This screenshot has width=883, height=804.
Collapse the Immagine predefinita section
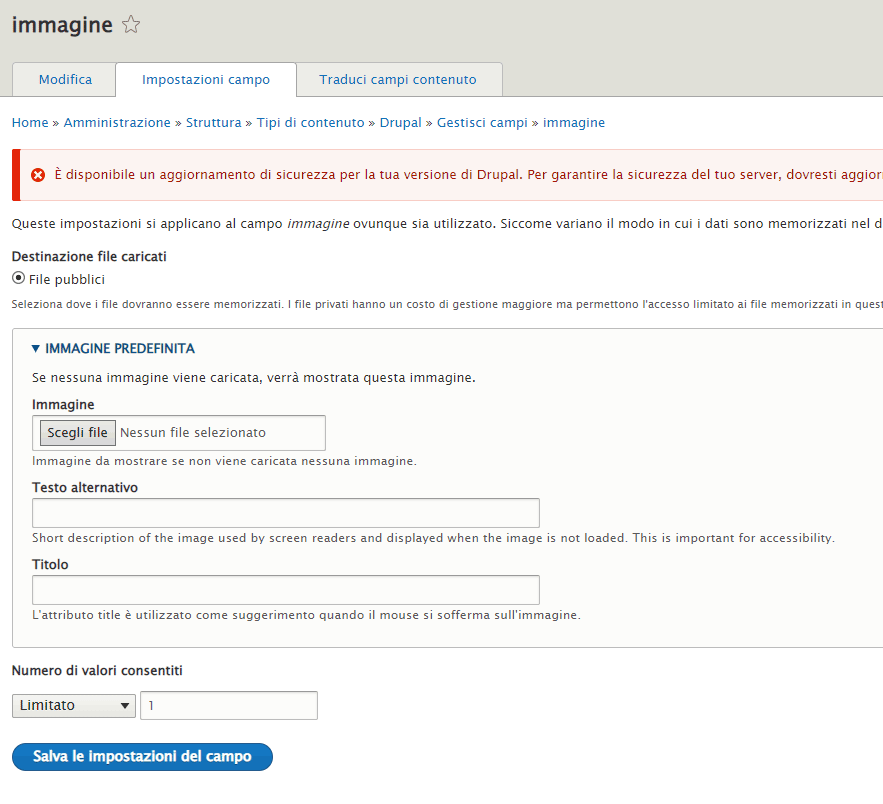(113, 349)
